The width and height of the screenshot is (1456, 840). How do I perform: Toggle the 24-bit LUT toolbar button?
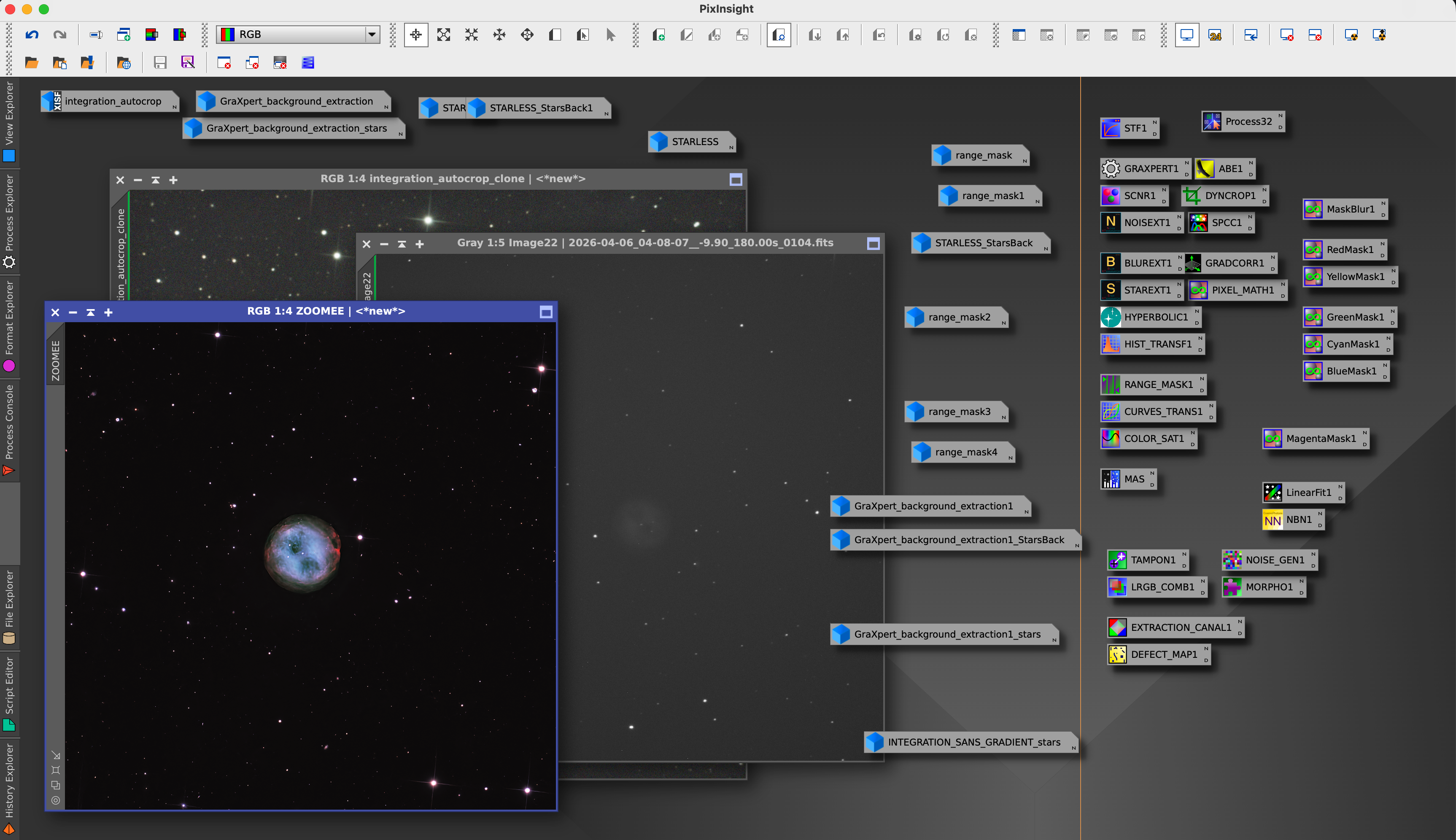1215,35
